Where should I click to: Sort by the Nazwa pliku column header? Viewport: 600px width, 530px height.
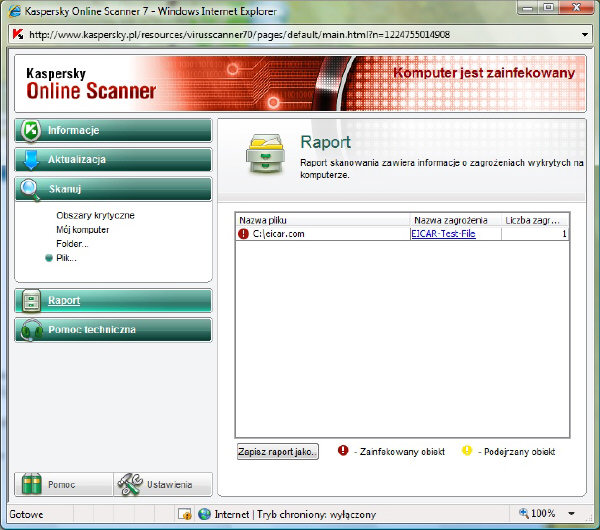323,220
